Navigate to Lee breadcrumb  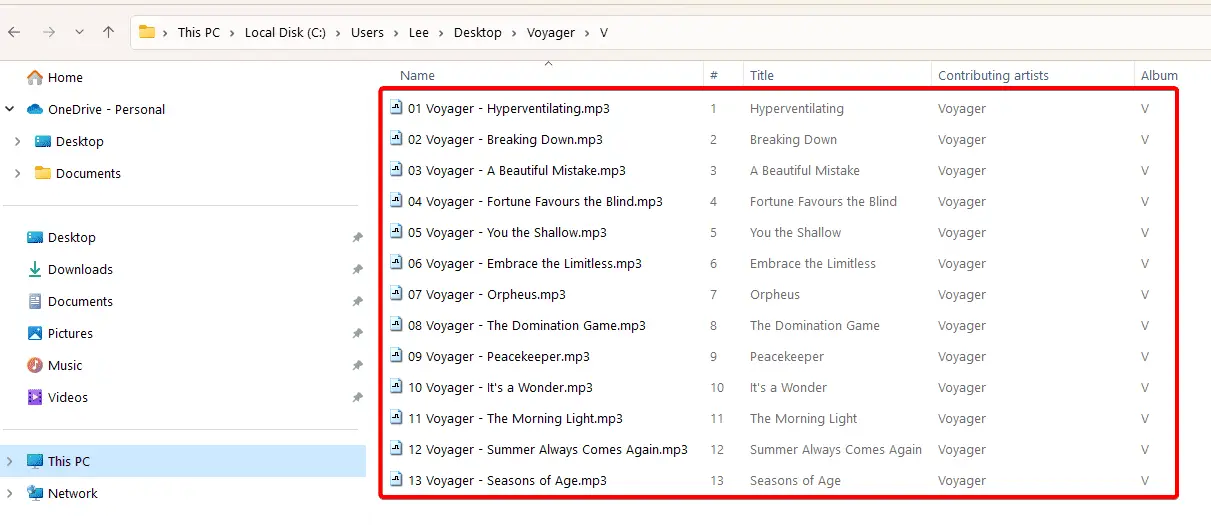[x=419, y=32]
